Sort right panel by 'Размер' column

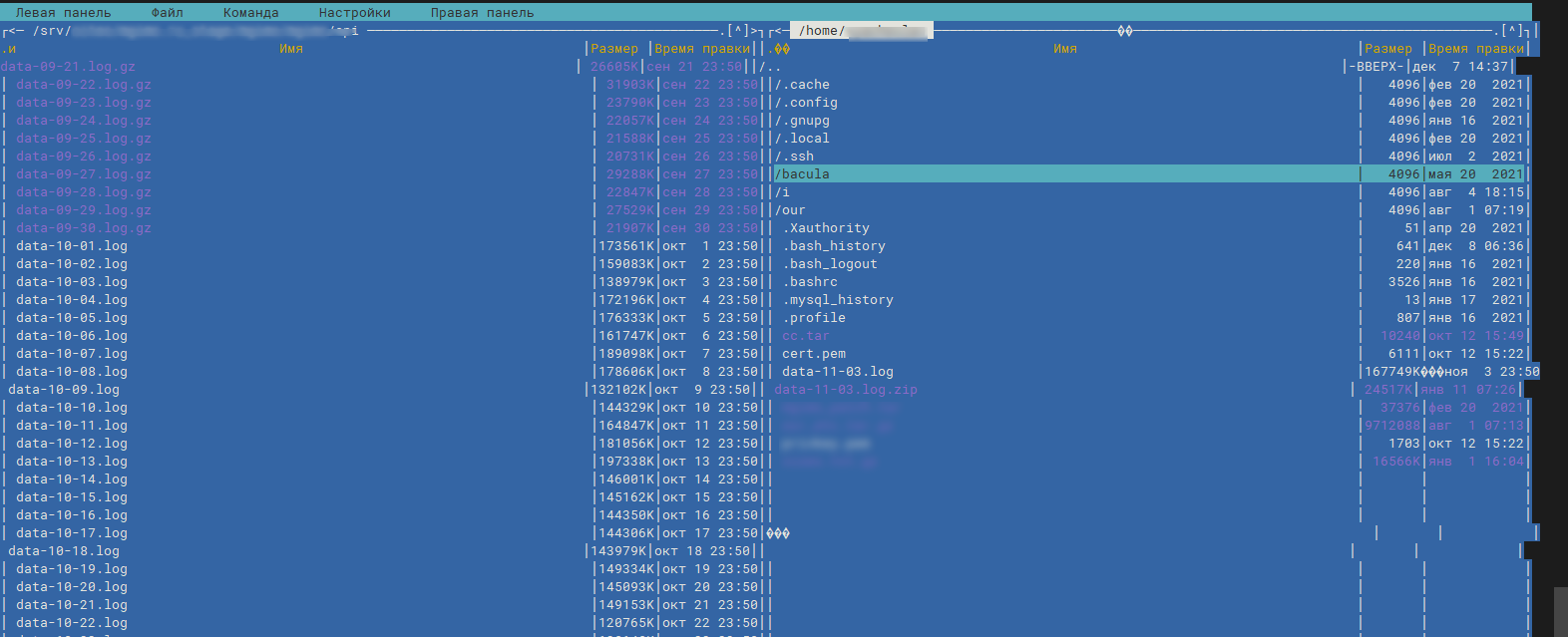click(x=1387, y=49)
